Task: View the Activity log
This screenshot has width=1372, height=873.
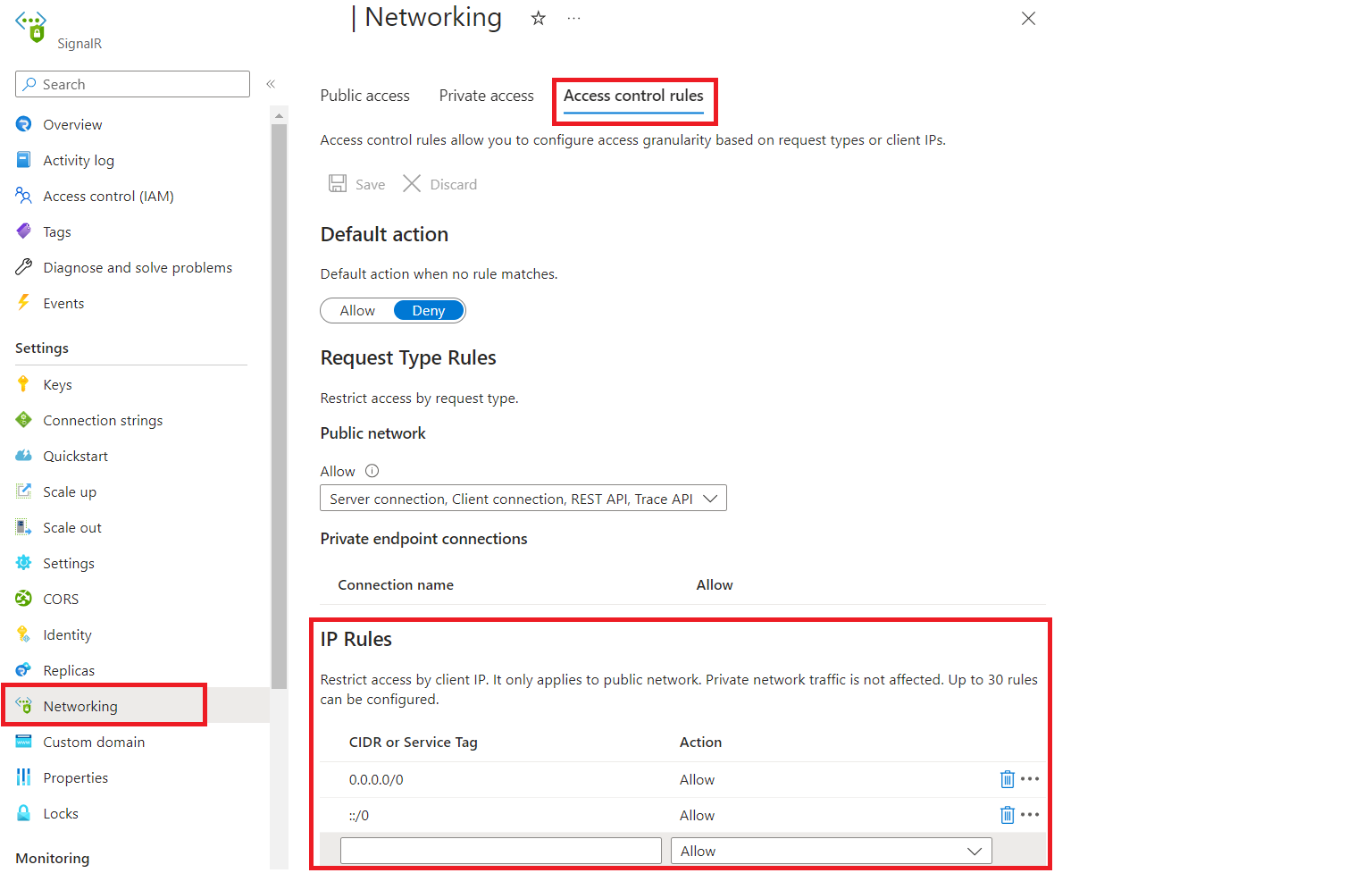Action: (79, 160)
